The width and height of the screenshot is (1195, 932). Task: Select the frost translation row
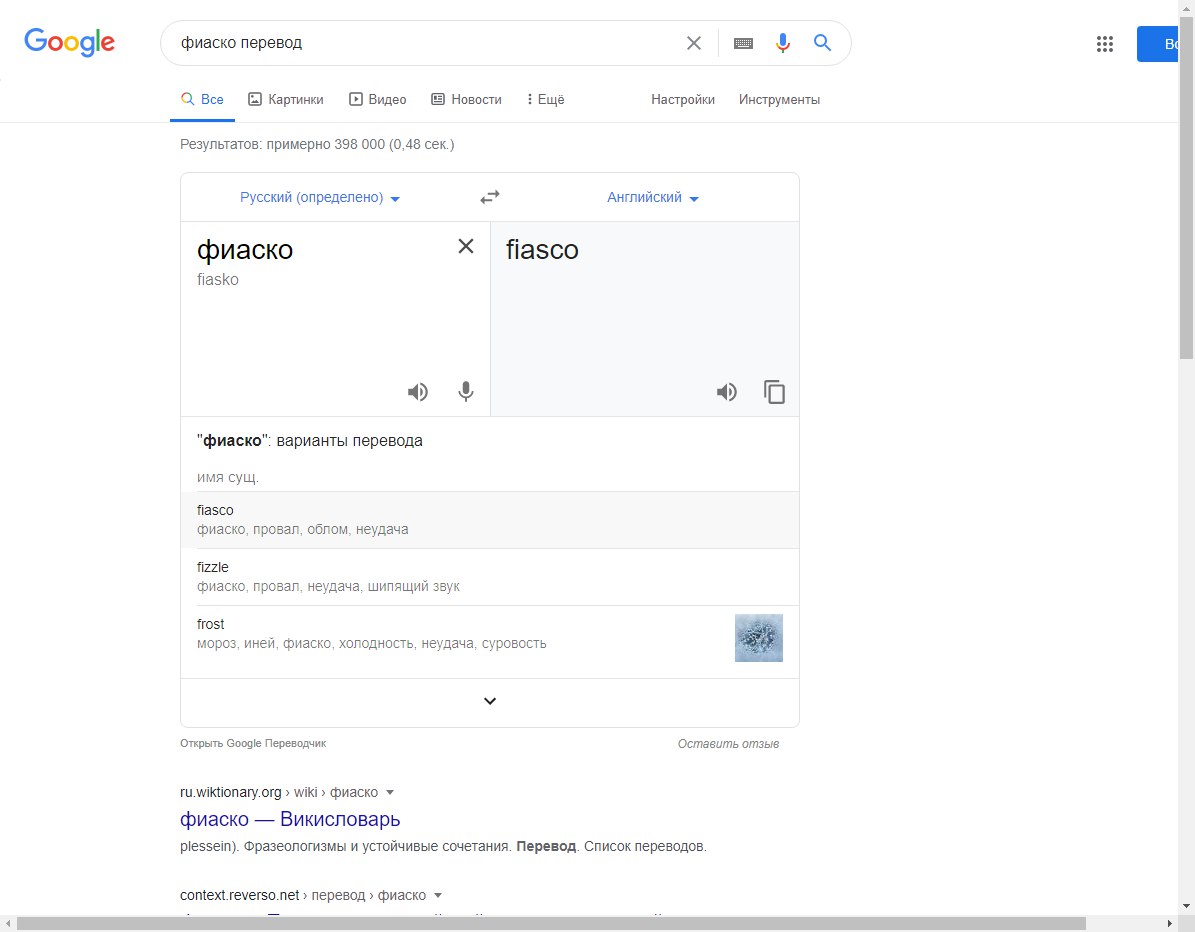pyautogui.click(x=490, y=642)
